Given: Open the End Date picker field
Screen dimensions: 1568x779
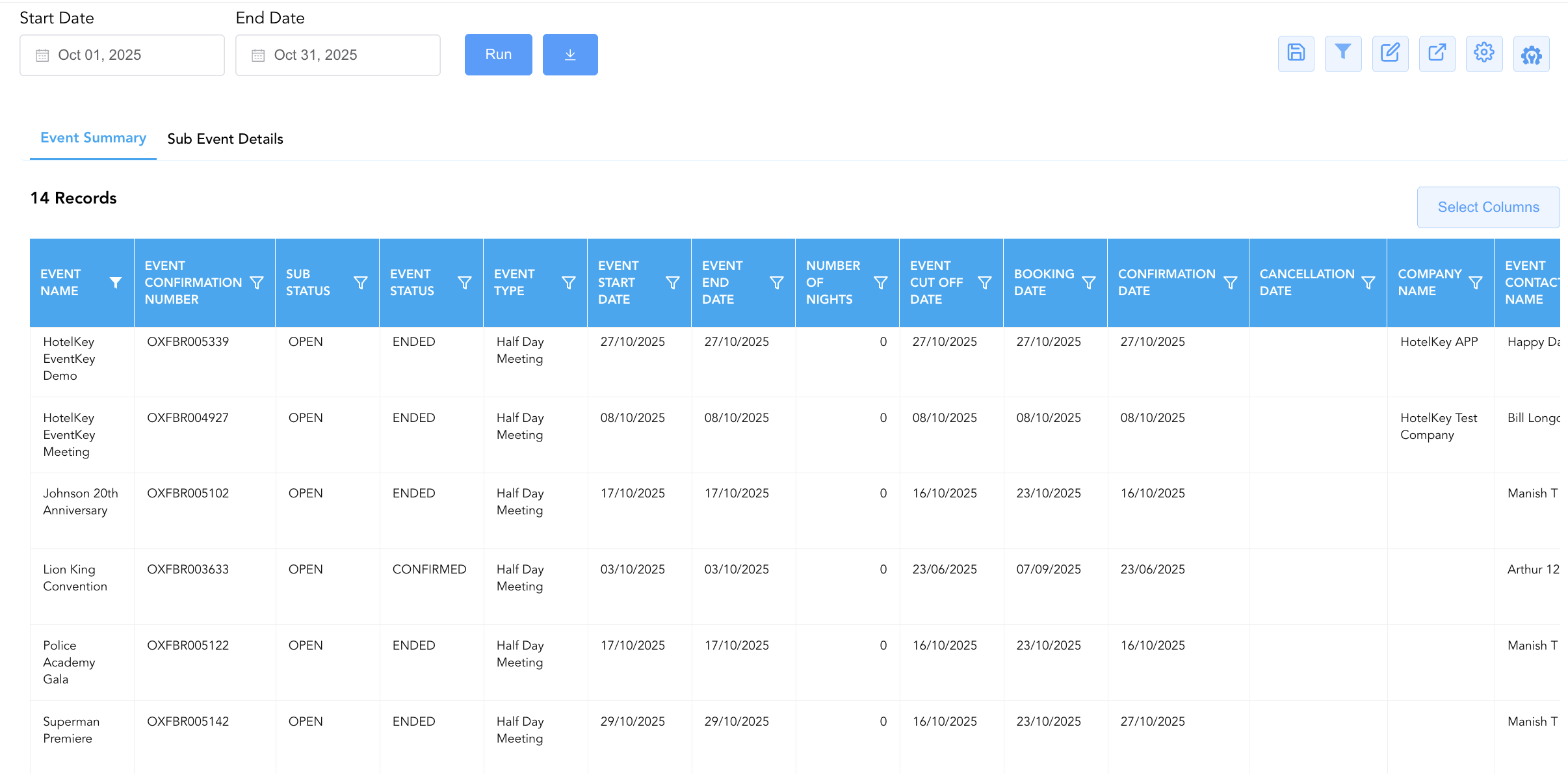Looking at the screenshot, I should (x=338, y=55).
